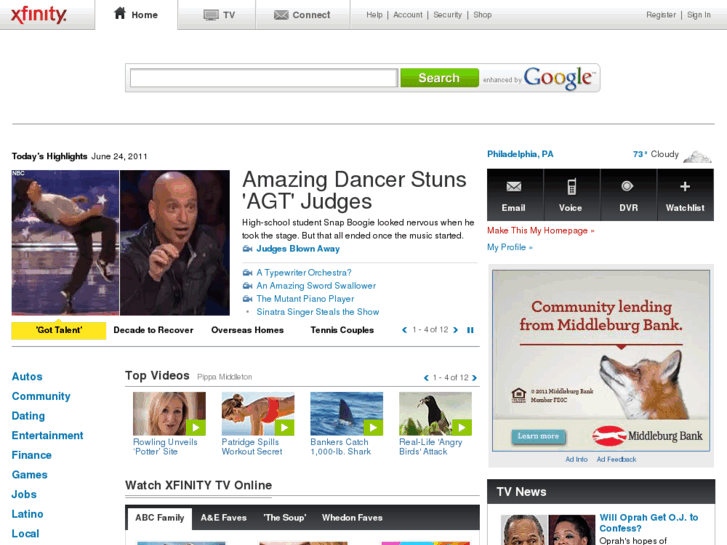The image size is (727, 545).
Task: Go to previous Top Videos page arrow
Action: tap(426, 378)
